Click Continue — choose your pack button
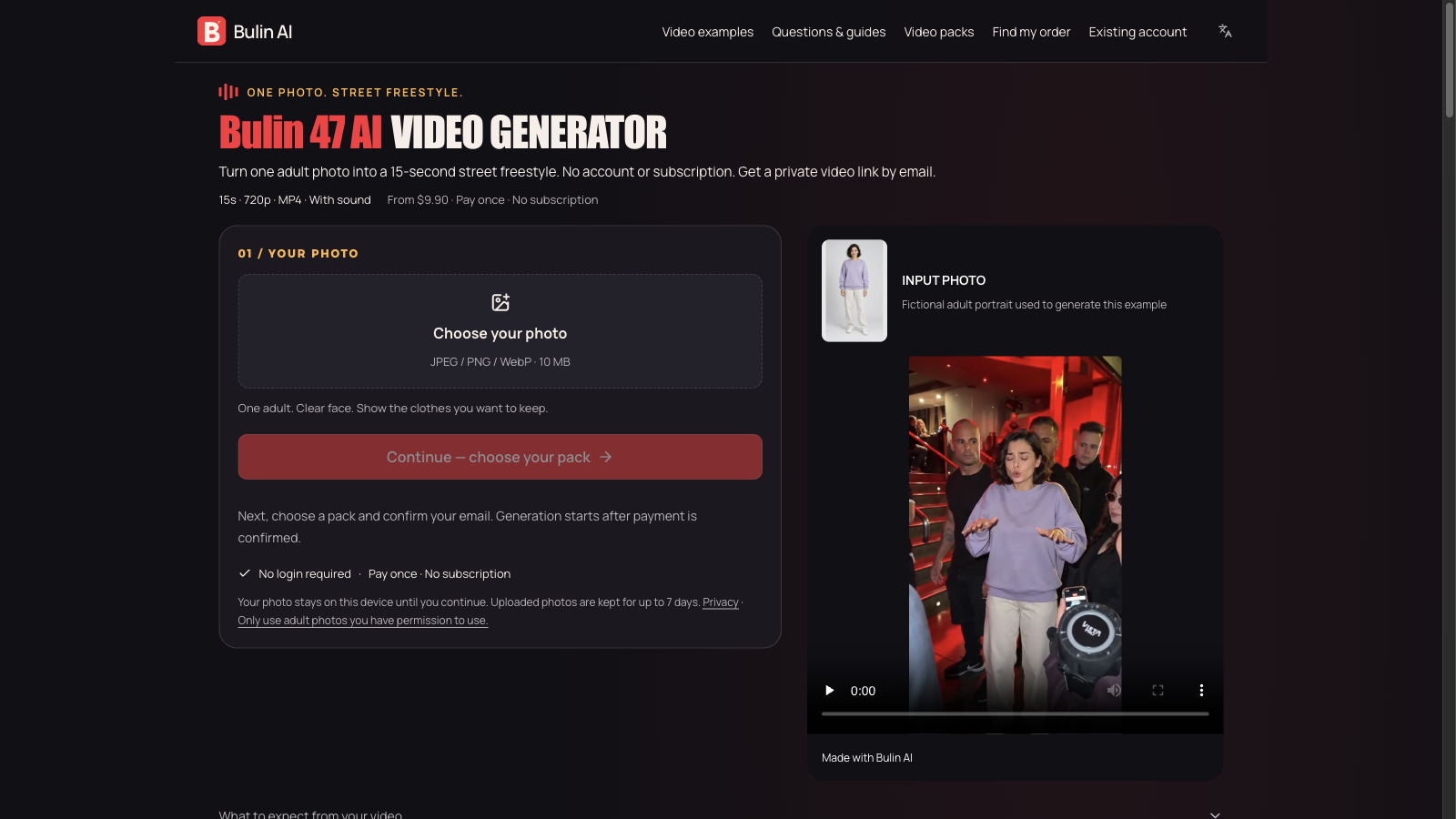The width and height of the screenshot is (1456, 819). [x=500, y=457]
